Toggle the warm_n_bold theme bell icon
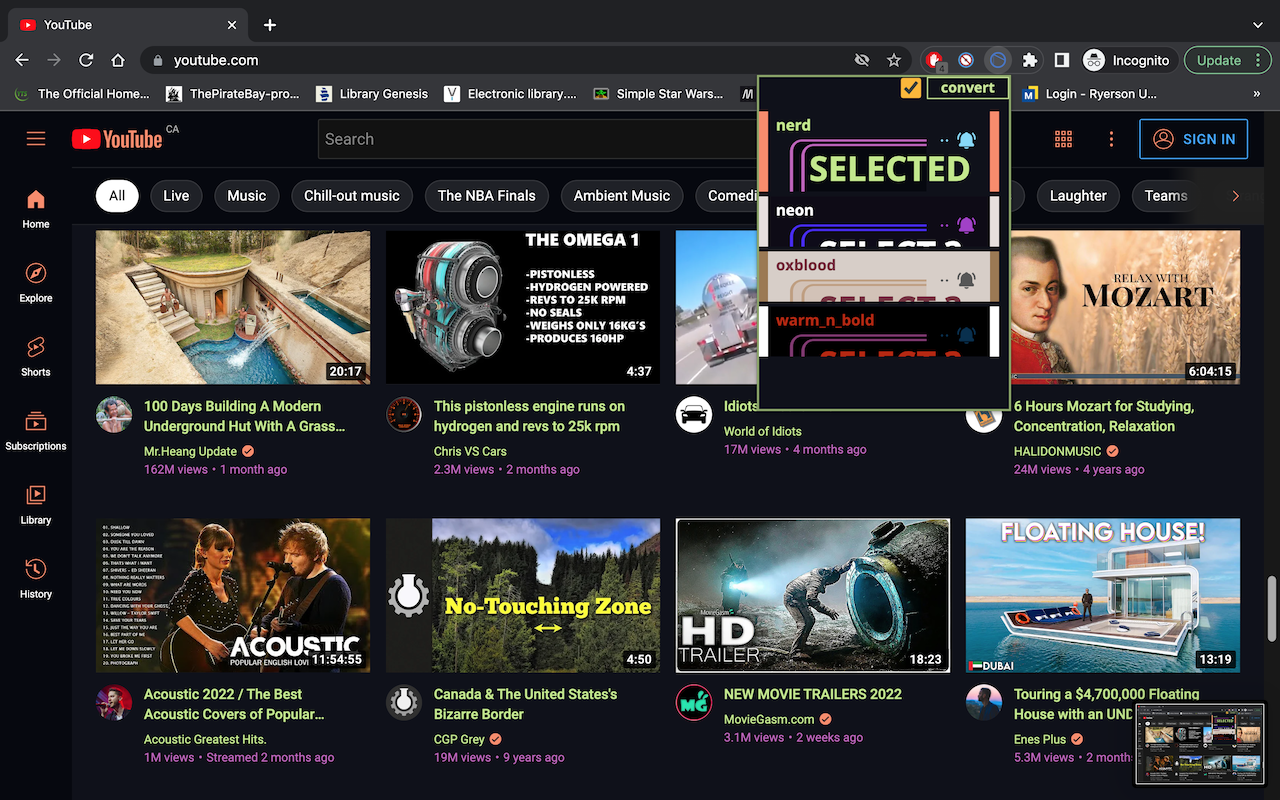1280x800 pixels. [966, 335]
